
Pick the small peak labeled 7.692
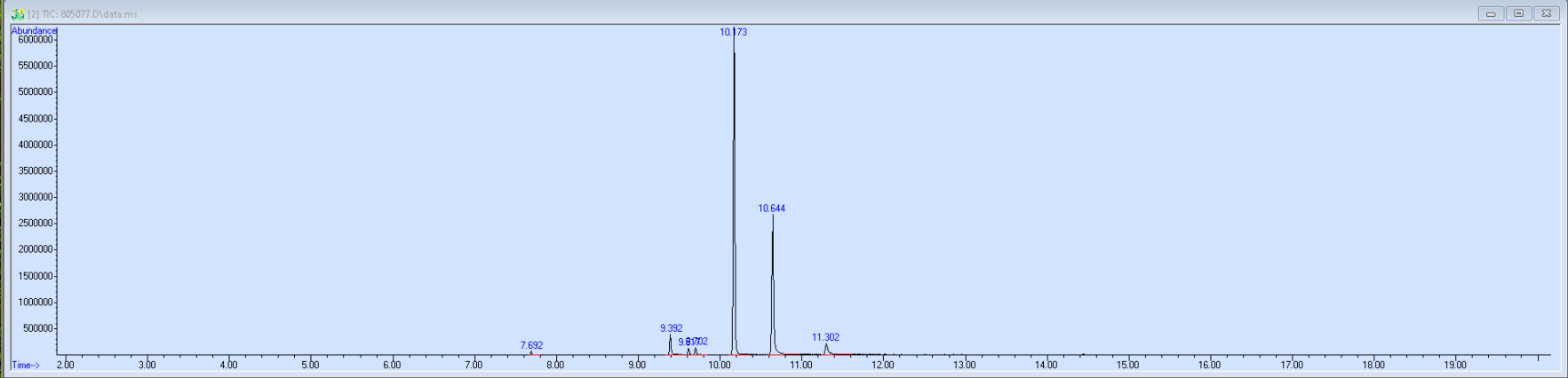(531, 345)
